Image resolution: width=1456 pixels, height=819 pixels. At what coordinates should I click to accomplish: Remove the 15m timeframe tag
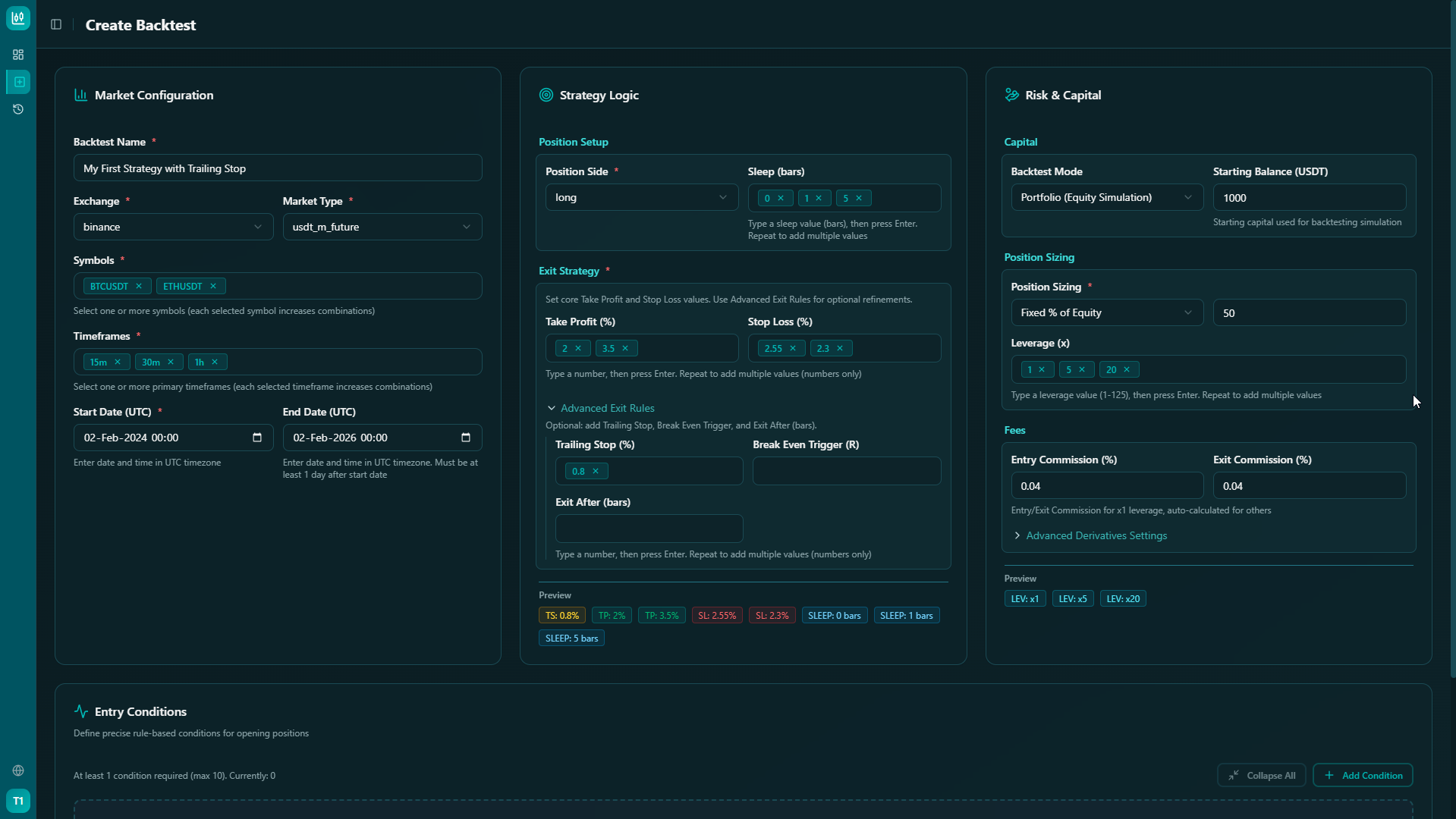click(x=118, y=362)
